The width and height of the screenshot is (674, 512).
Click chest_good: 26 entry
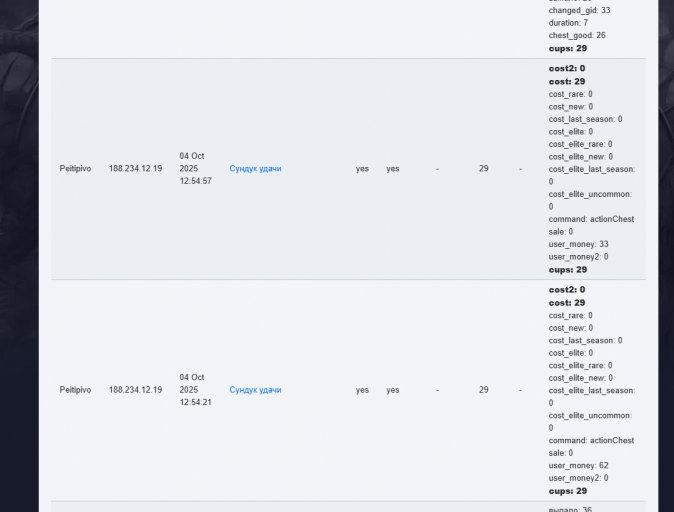click(x=577, y=35)
